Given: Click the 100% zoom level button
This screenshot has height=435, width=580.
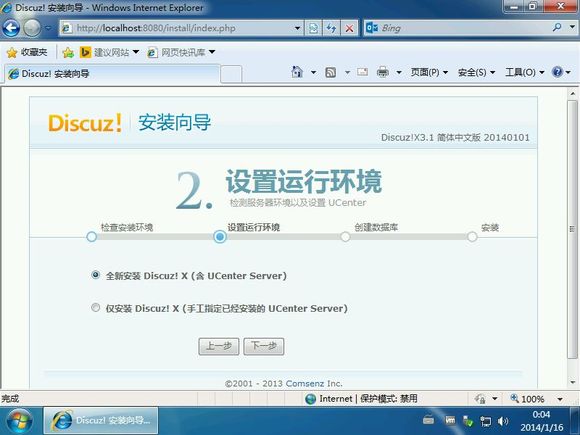Looking at the screenshot, I should [527, 399].
